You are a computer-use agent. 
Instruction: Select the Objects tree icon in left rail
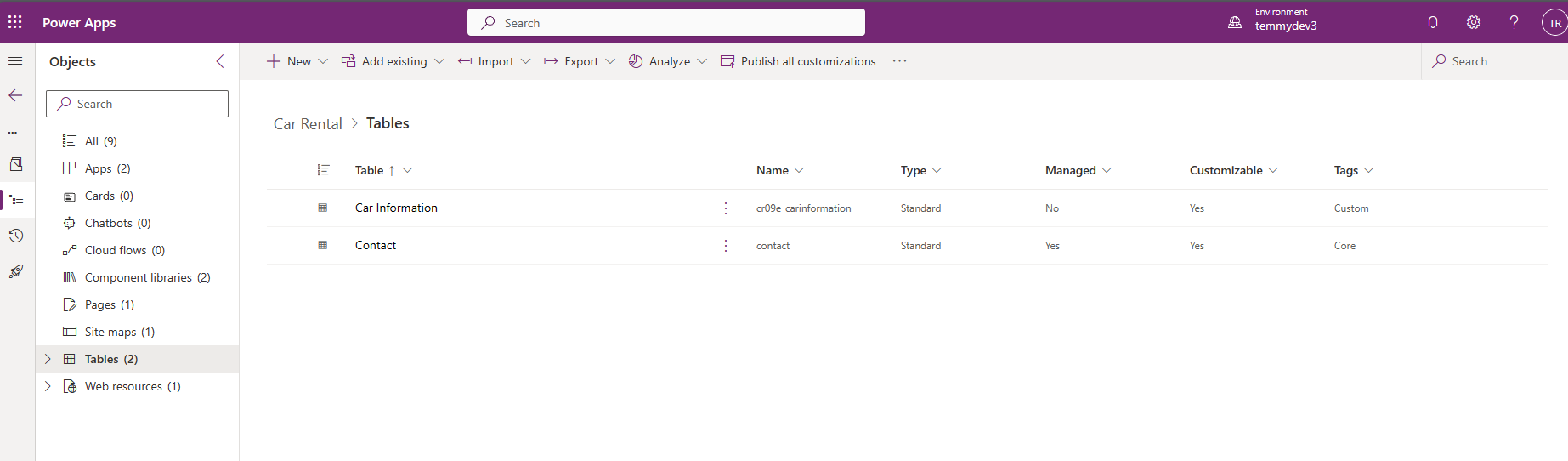16,200
